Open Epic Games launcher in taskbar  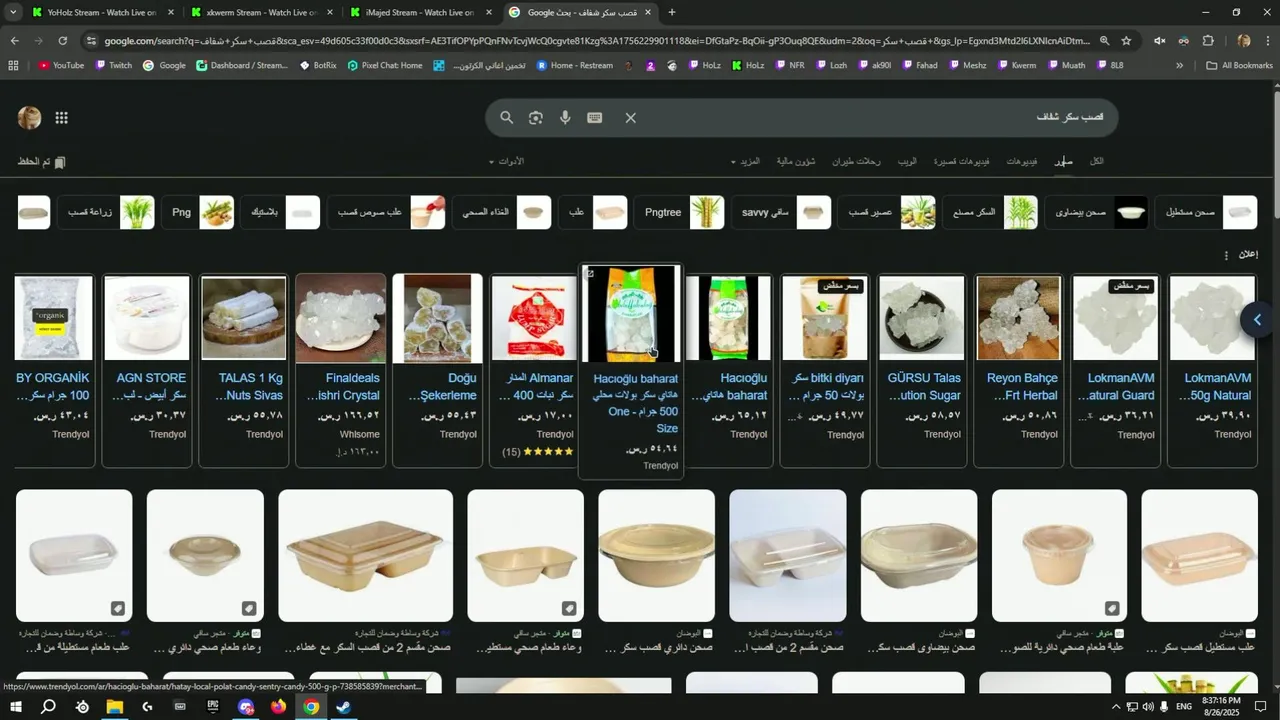coord(213,707)
